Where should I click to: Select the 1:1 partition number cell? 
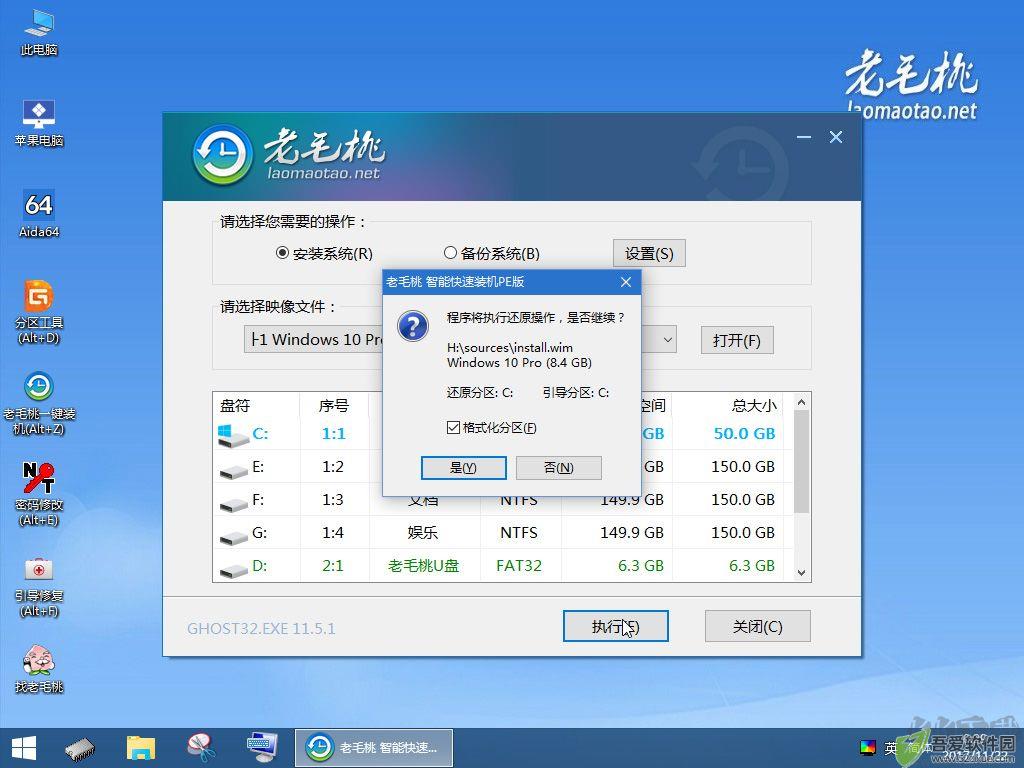click(x=334, y=434)
